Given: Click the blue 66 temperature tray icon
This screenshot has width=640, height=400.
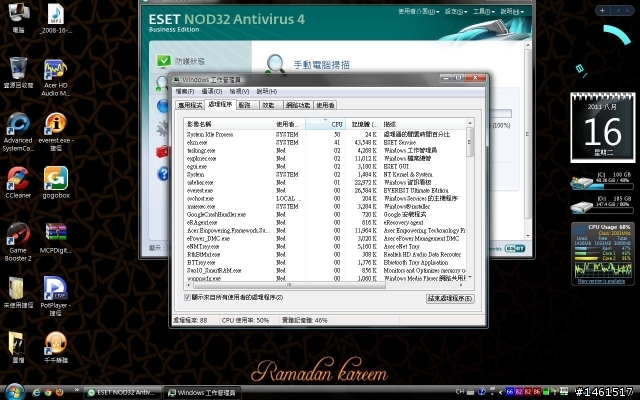Looking at the screenshot, I should pyautogui.click(x=510, y=392).
